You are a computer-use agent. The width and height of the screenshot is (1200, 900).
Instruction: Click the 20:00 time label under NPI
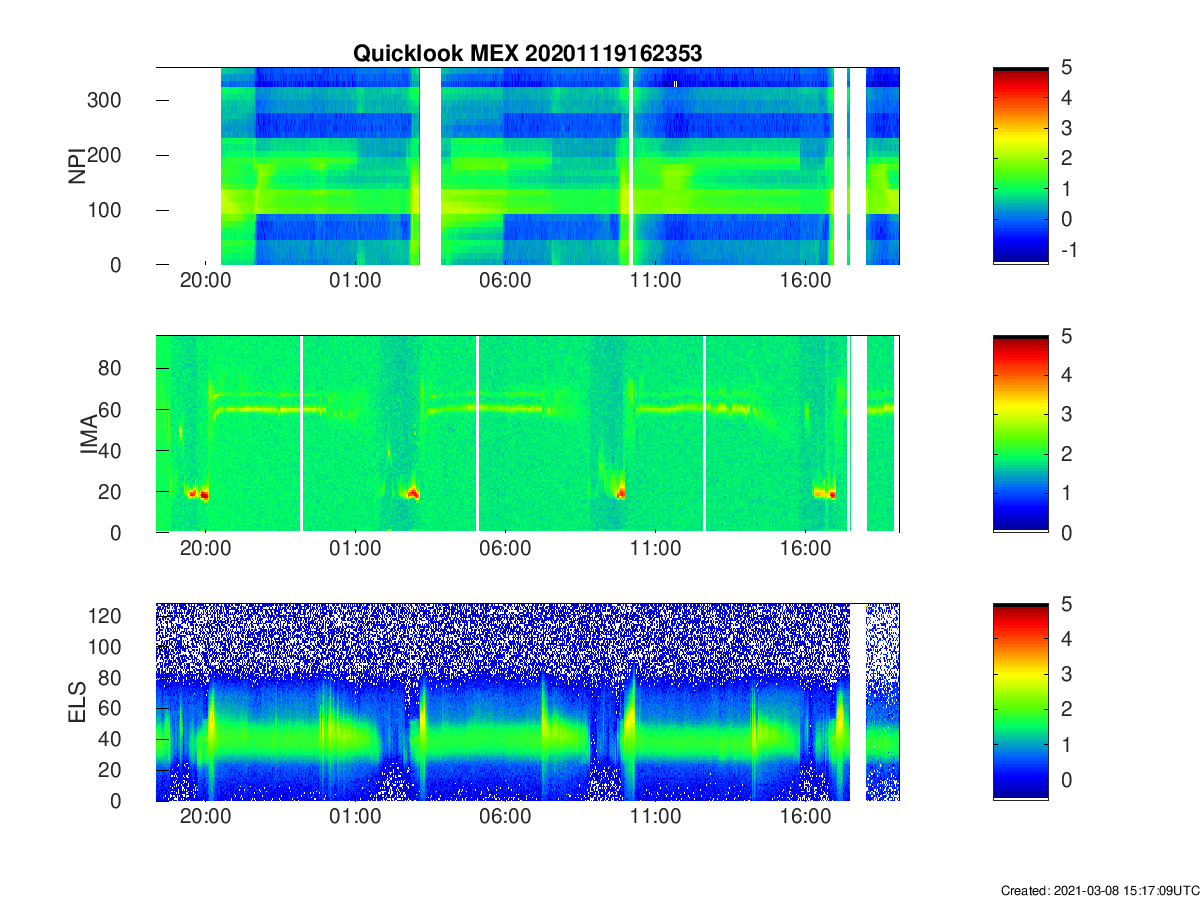(206, 281)
